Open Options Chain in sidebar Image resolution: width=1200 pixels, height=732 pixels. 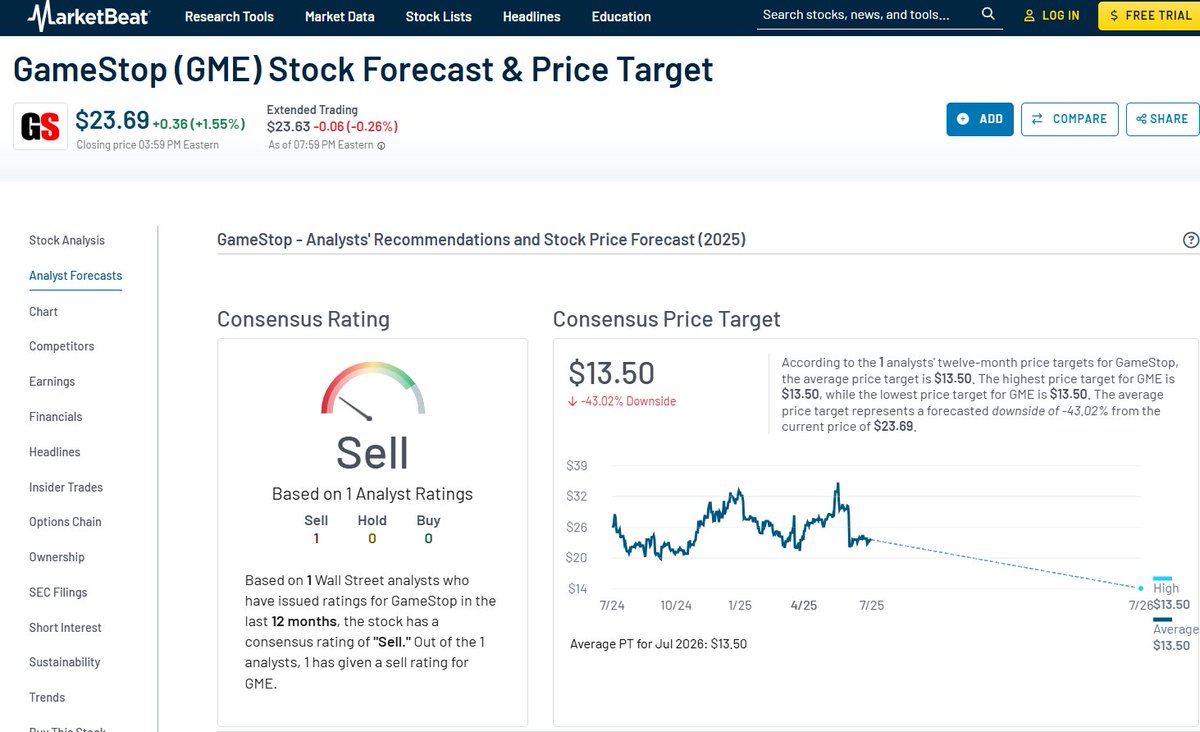point(65,522)
